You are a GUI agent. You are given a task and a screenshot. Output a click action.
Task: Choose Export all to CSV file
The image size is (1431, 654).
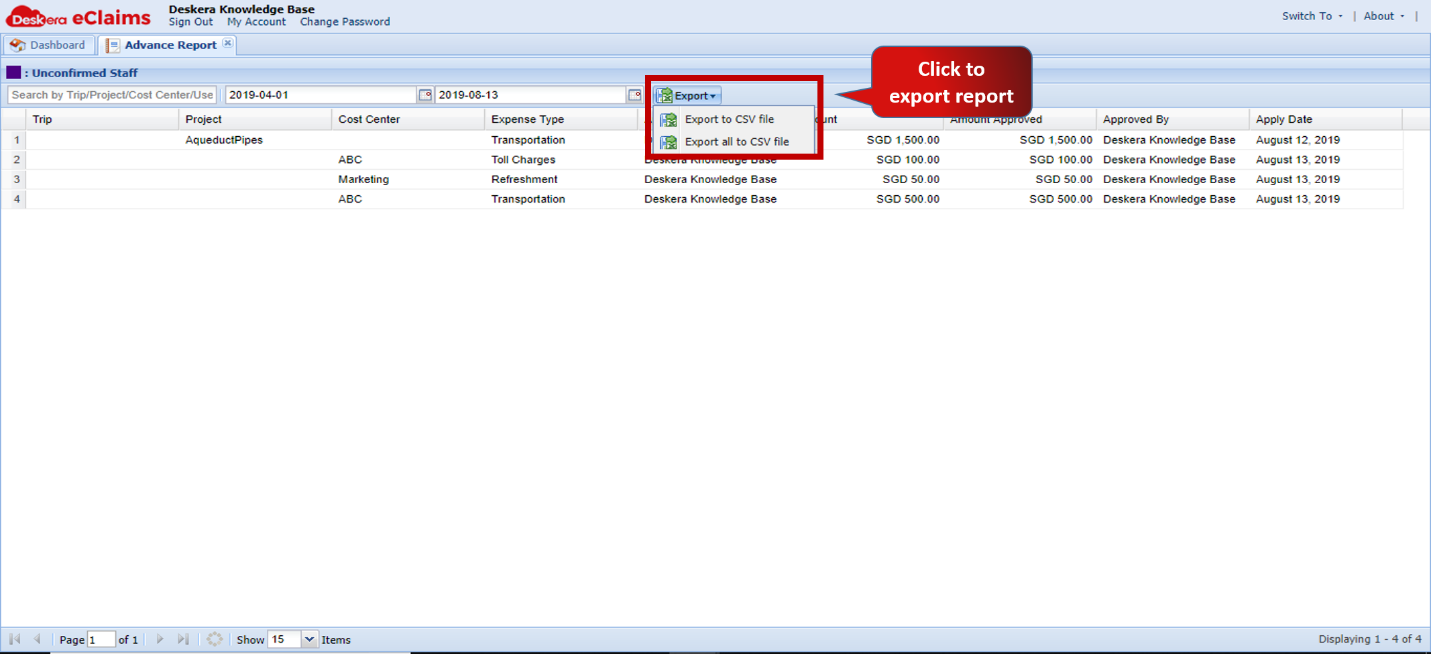(736, 142)
